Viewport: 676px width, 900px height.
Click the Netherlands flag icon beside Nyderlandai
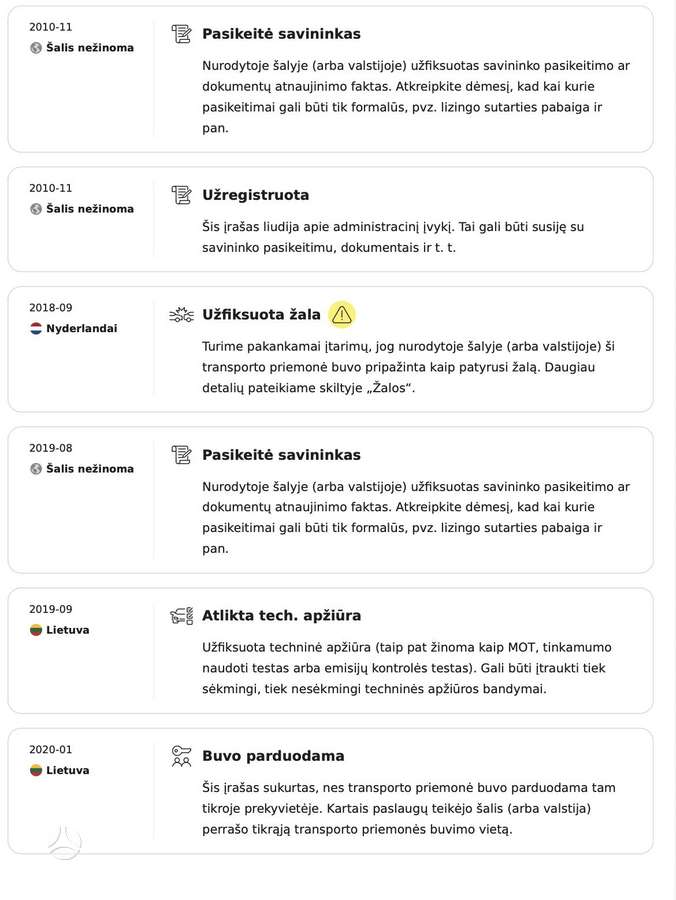36,328
